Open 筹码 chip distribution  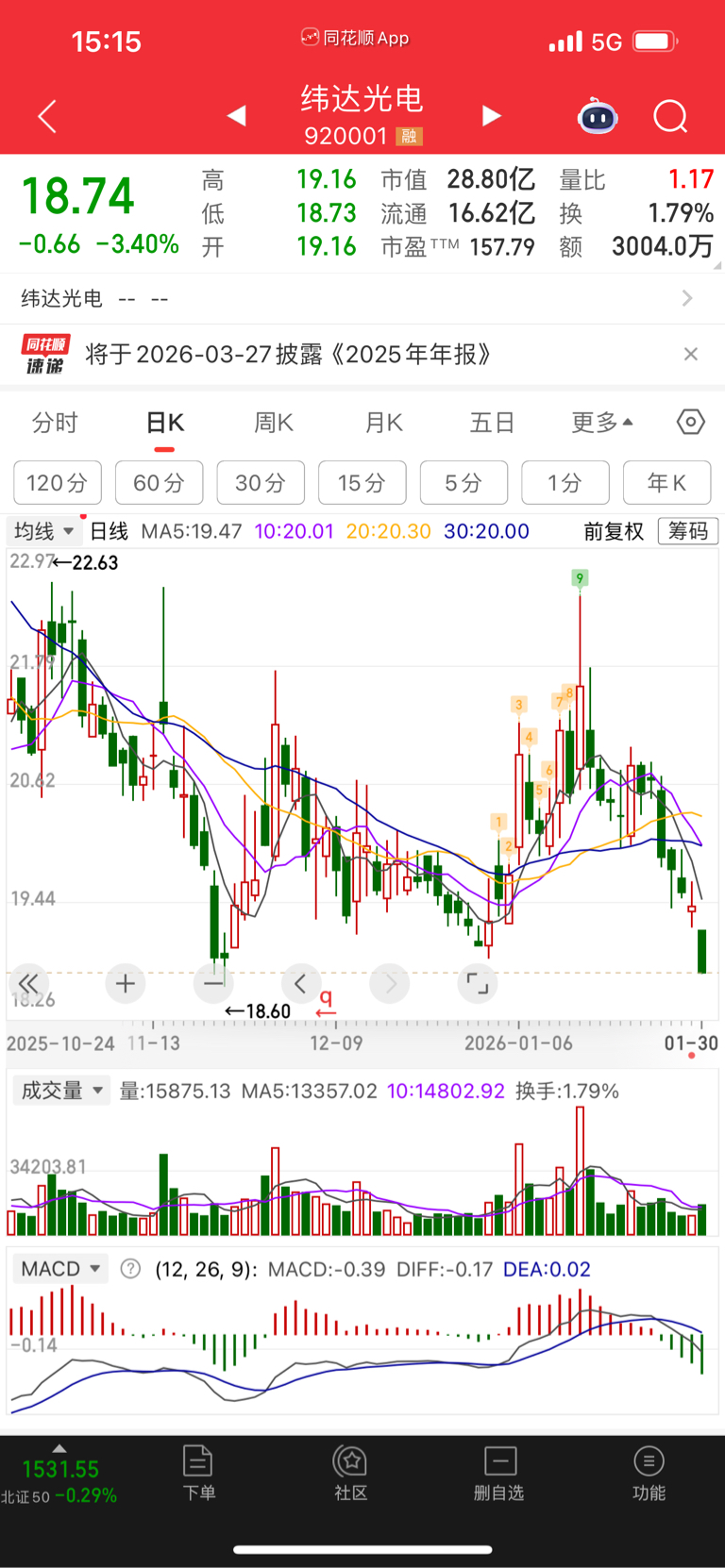(688, 531)
